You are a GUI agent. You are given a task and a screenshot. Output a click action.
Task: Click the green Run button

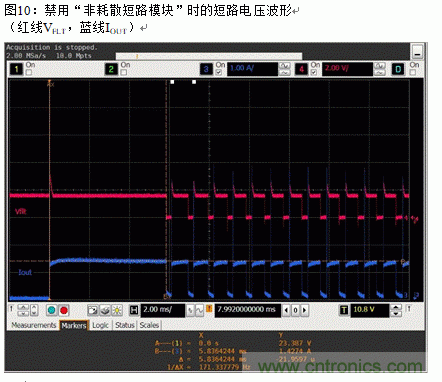pos(51,310)
